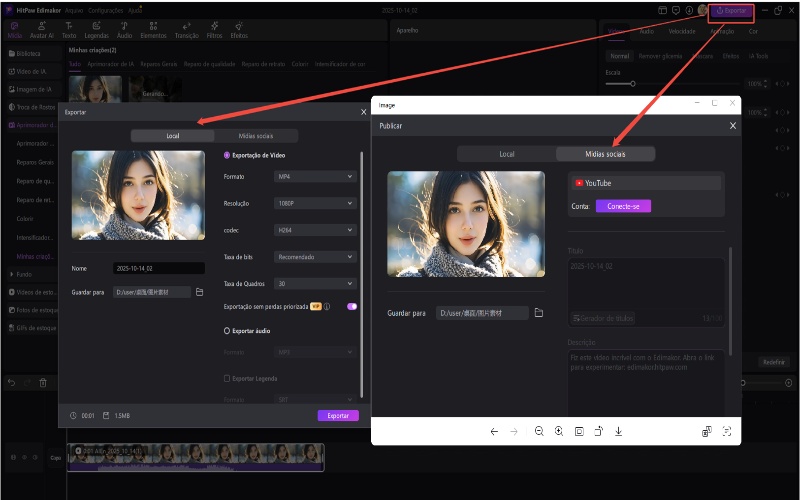The image size is (800, 500).
Task: Click the Descrição text area in Publicar
Action: tap(646, 383)
